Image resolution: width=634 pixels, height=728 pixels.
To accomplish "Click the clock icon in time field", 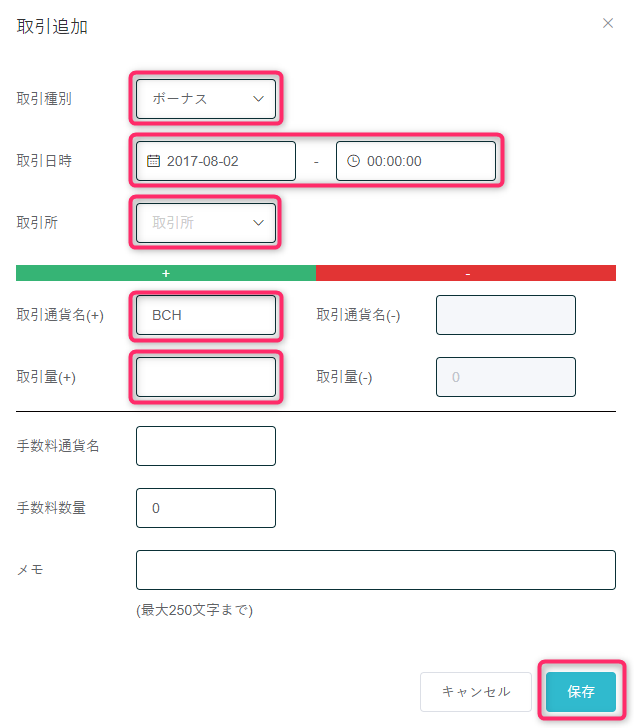I will pyautogui.click(x=354, y=161).
